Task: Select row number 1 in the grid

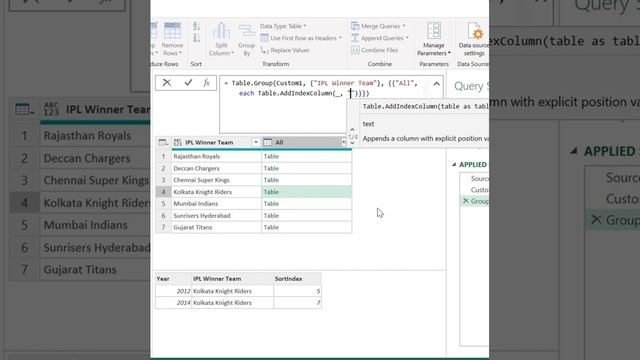Action: (163, 156)
